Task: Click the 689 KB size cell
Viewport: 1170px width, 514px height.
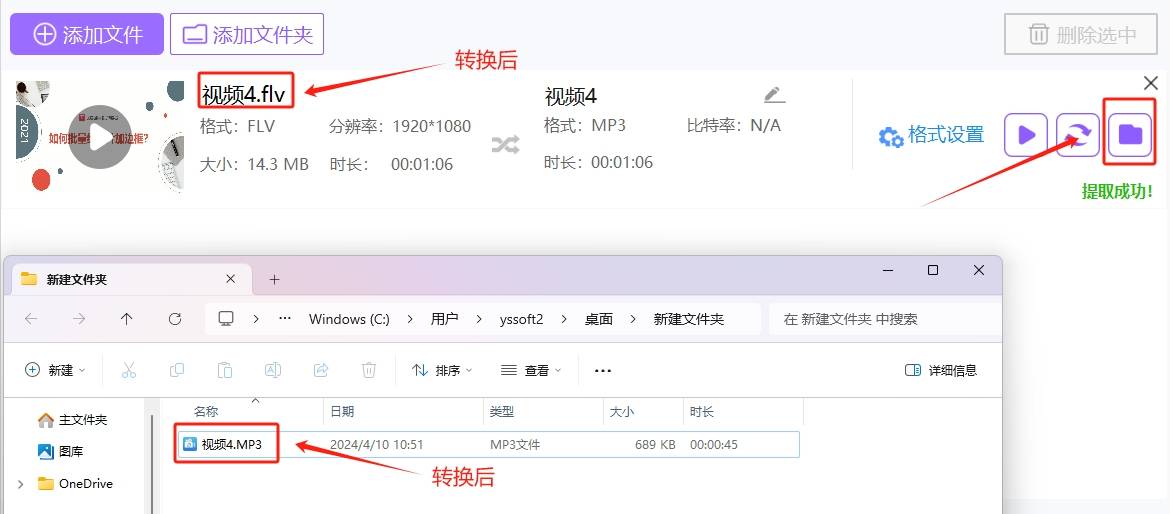Action: click(655, 445)
